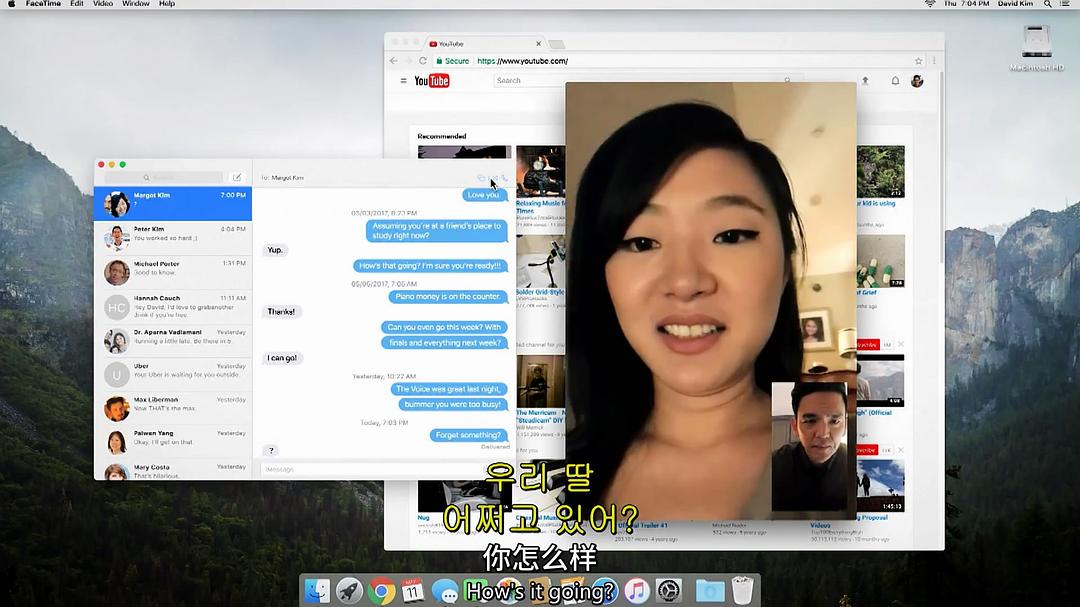Open the Chrome three-dot menu
Viewport: 1080px width, 607px height.
(x=934, y=61)
